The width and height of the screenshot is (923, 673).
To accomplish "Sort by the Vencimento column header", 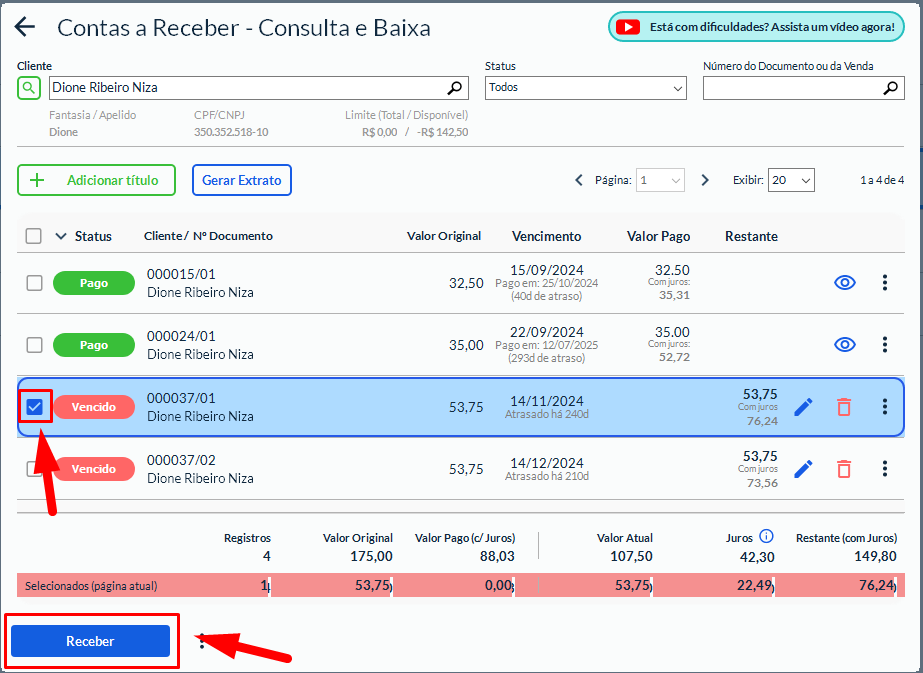I will (x=546, y=236).
